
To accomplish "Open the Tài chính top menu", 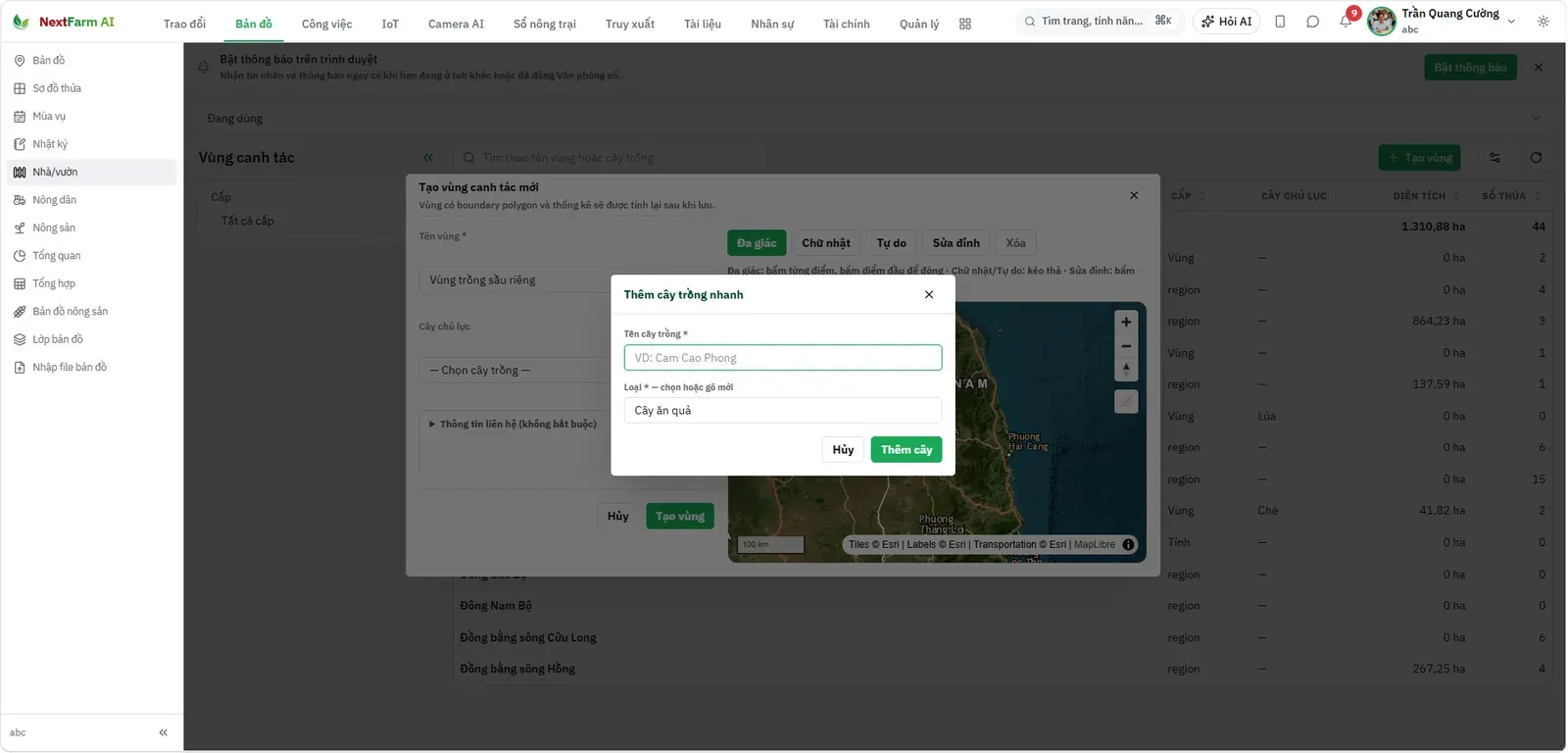I will tap(847, 24).
